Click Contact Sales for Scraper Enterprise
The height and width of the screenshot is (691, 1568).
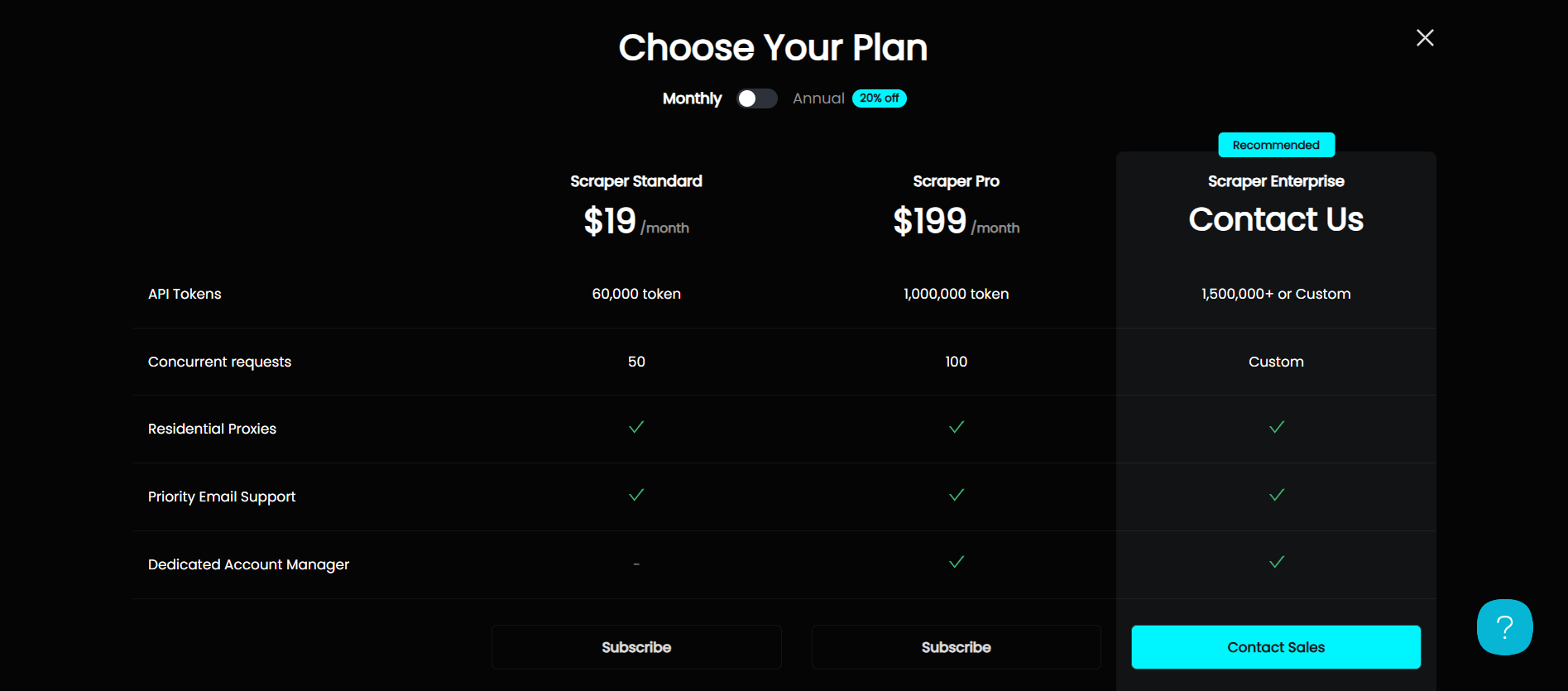(1276, 646)
